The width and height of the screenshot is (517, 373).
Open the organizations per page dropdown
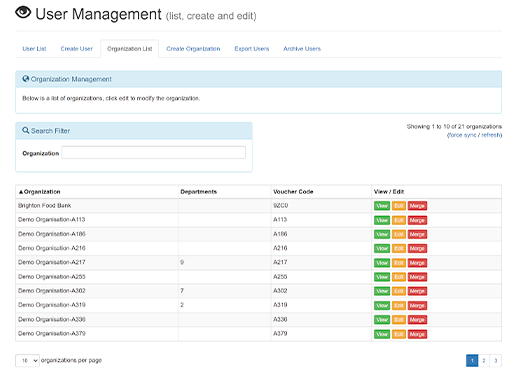point(27,361)
